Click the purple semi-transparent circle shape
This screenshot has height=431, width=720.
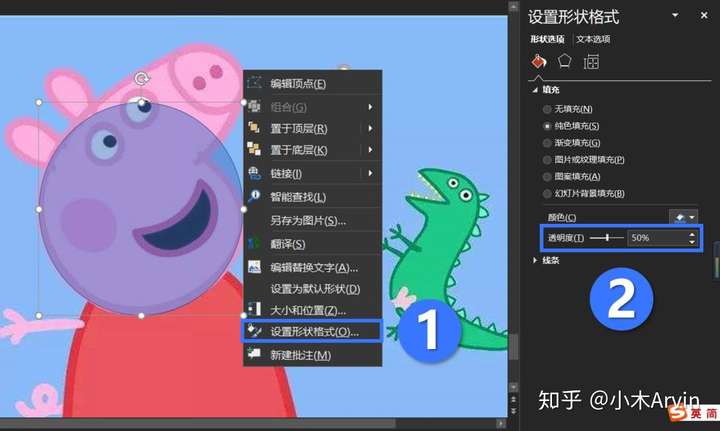click(x=141, y=209)
